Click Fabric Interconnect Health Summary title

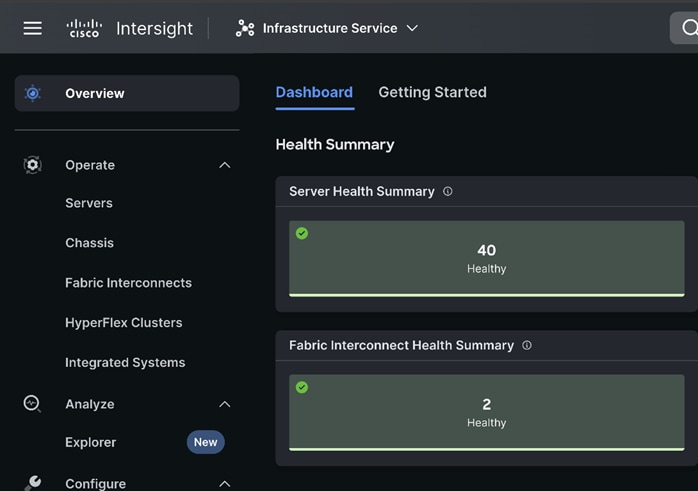(x=402, y=345)
